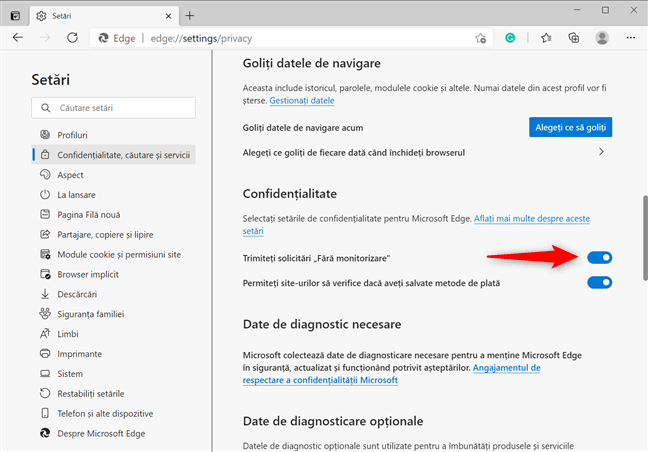The width and height of the screenshot is (648, 452).
Task: Click Date de diagnostic necesare heading
Action: pyautogui.click(x=322, y=324)
